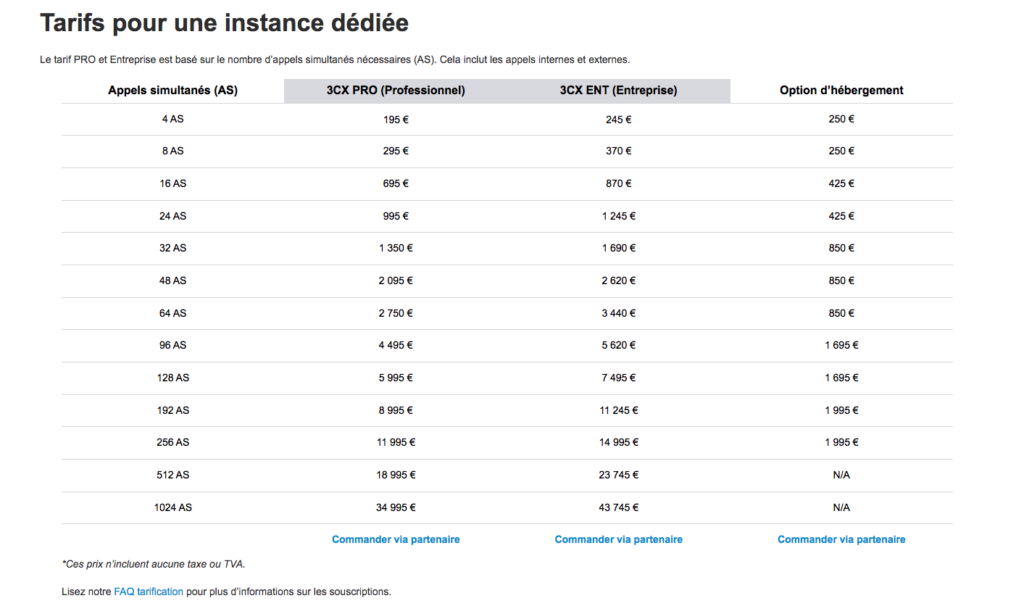The image size is (1024, 614).
Task: Click the 'Appels simultanés (AS)' column header
Action: point(172,90)
